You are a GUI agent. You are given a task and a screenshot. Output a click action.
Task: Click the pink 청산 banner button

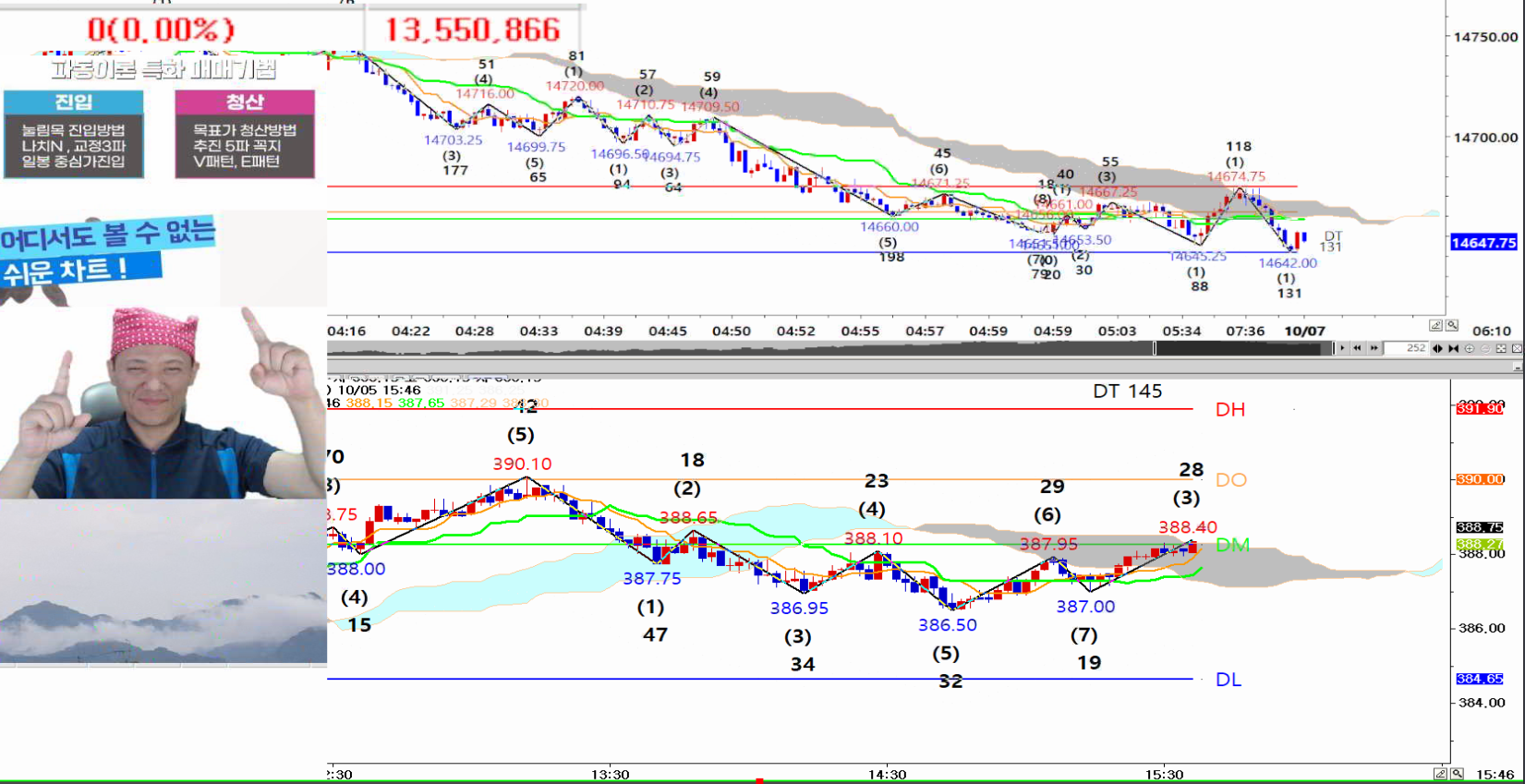[x=245, y=102]
